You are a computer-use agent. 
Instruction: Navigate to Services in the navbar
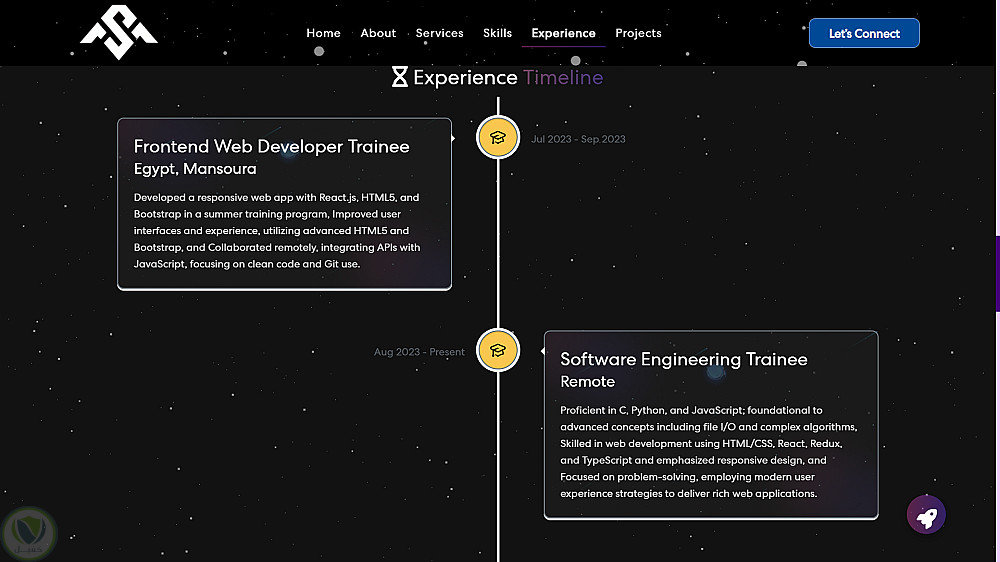point(440,33)
